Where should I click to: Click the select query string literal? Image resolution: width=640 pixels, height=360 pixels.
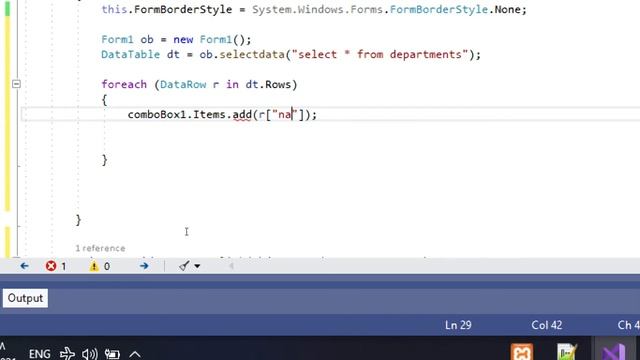point(380,54)
